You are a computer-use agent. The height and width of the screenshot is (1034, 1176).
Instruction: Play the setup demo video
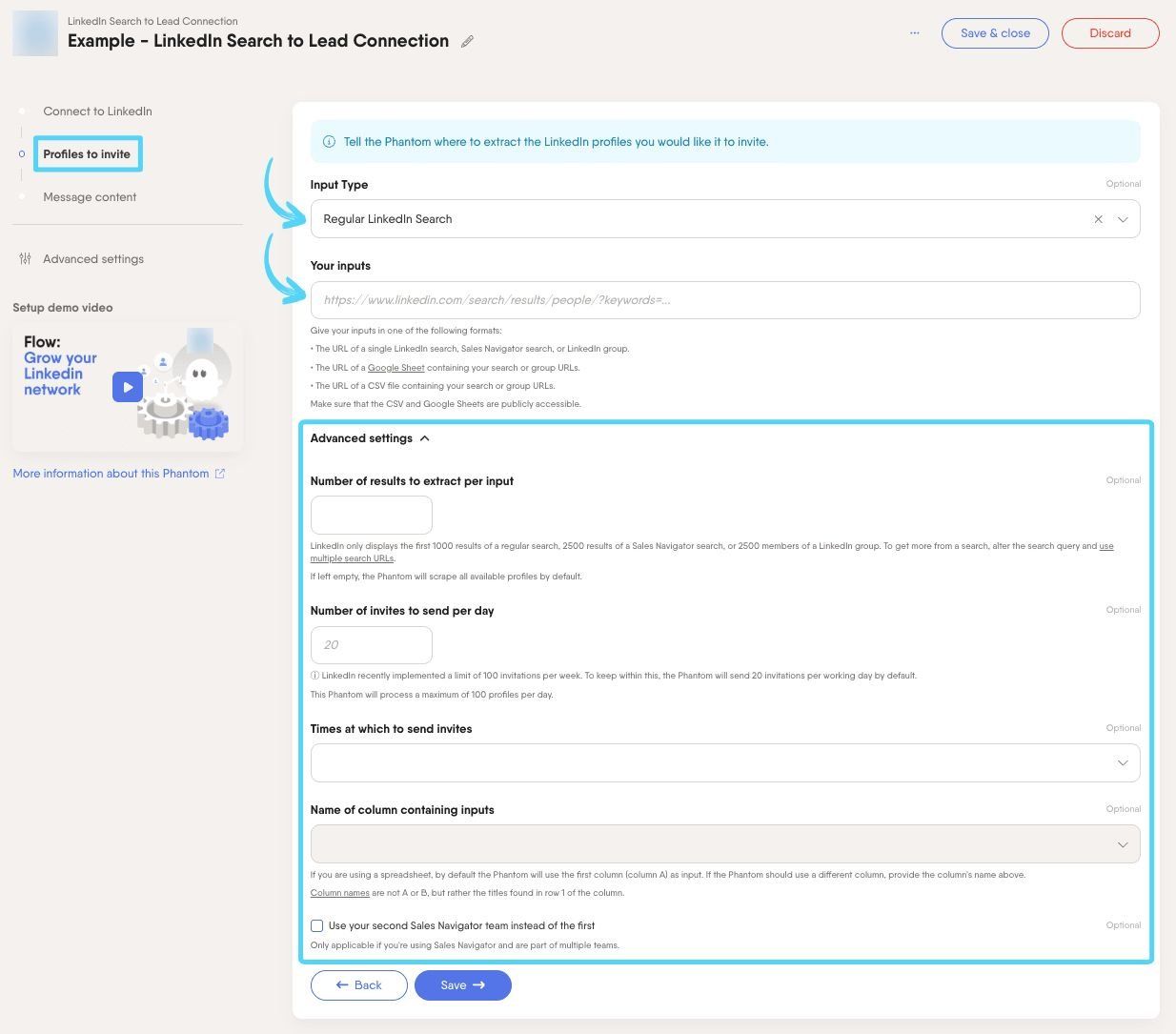(x=128, y=387)
